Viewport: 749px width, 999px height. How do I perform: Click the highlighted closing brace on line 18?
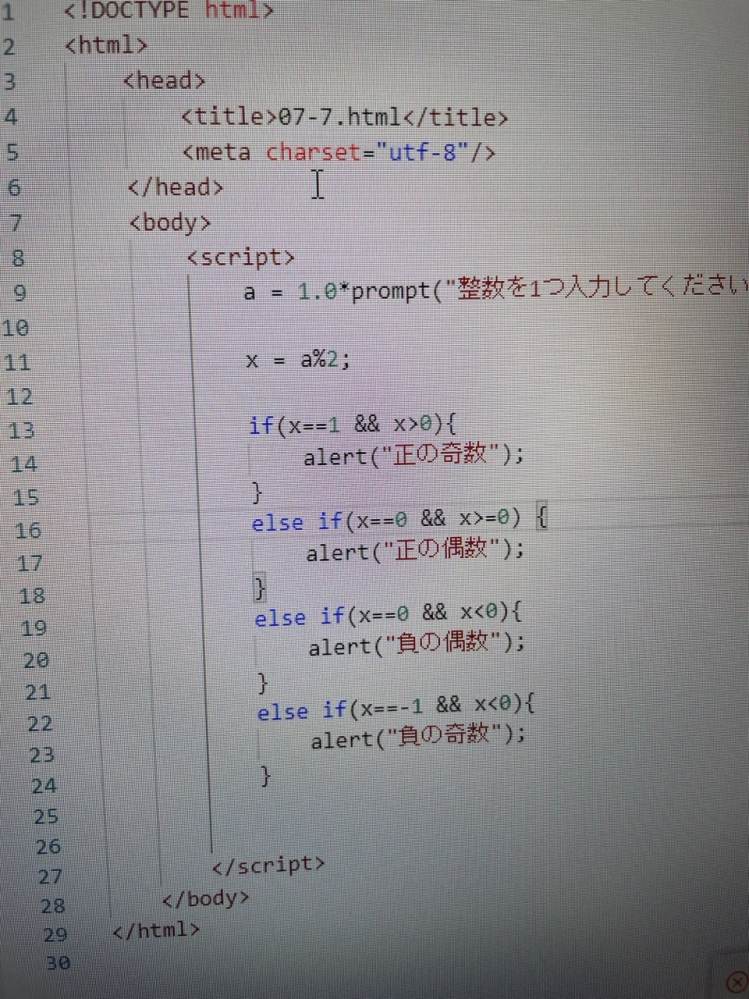(259, 587)
